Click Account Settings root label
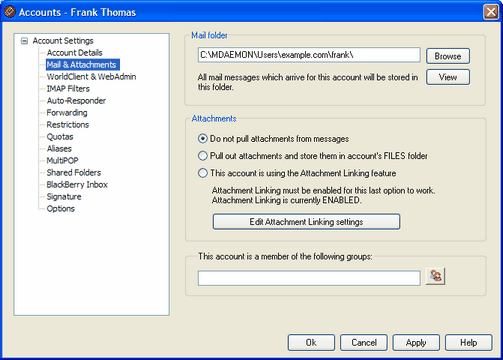The width and height of the screenshot is (503, 360). (63, 41)
